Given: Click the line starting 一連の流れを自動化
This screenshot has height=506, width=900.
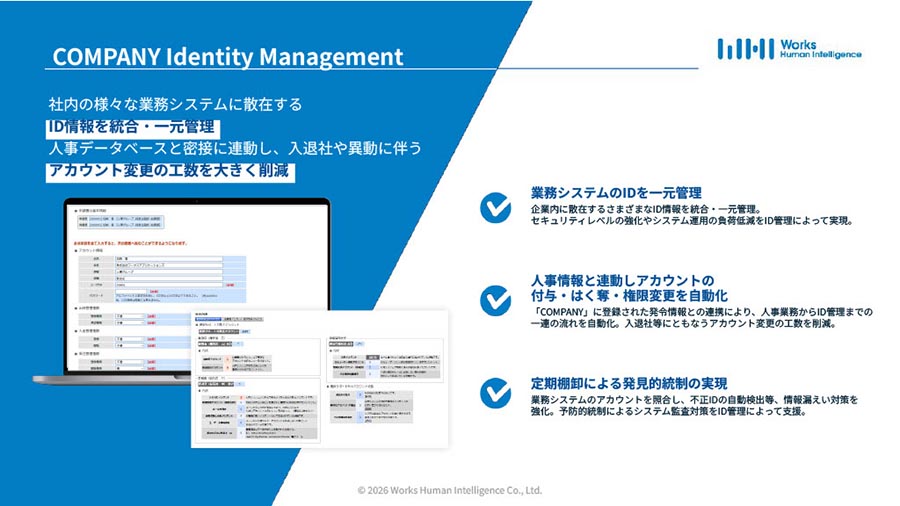Looking at the screenshot, I should 683,324.
